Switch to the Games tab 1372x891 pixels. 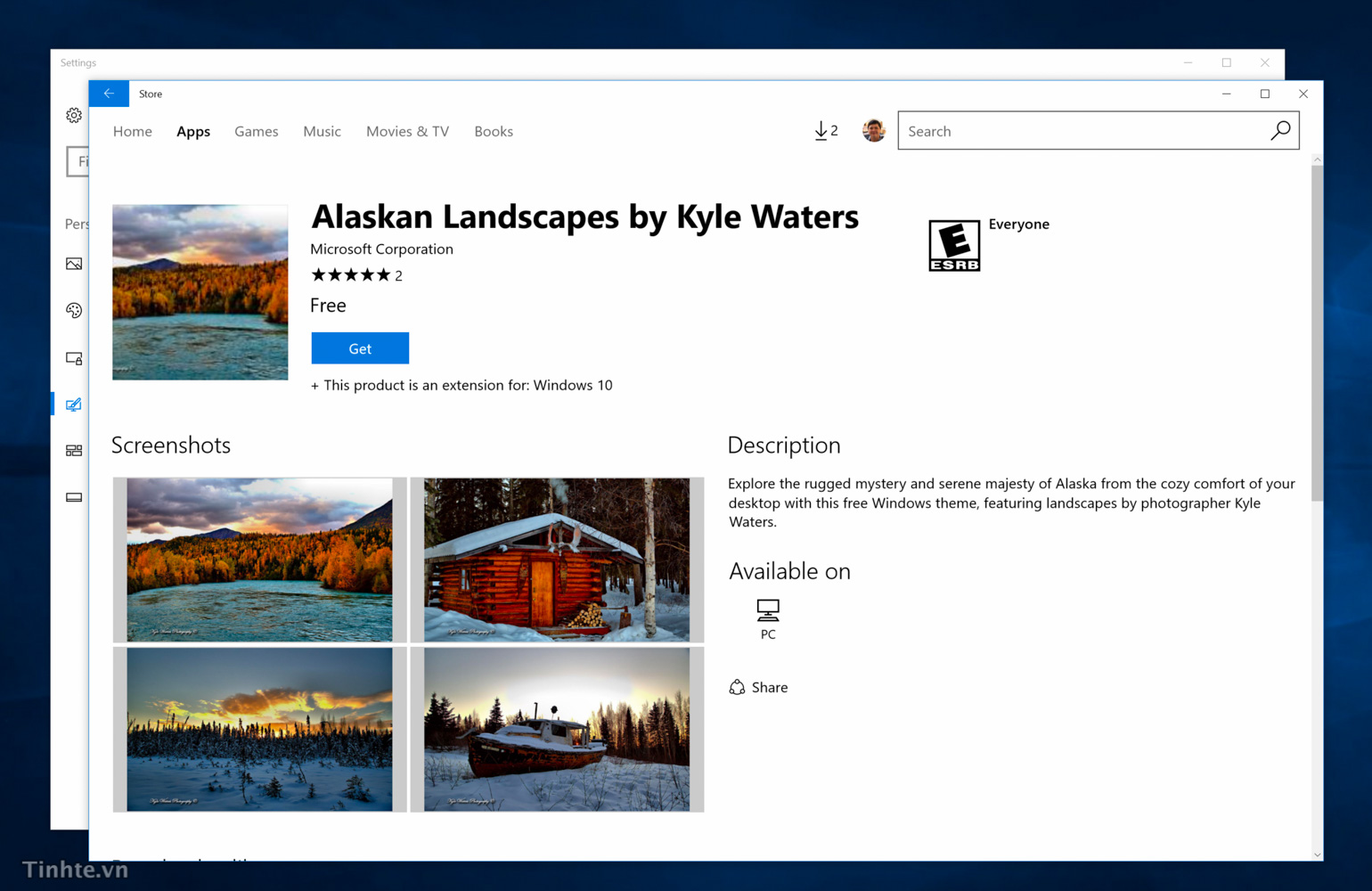tap(257, 131)
